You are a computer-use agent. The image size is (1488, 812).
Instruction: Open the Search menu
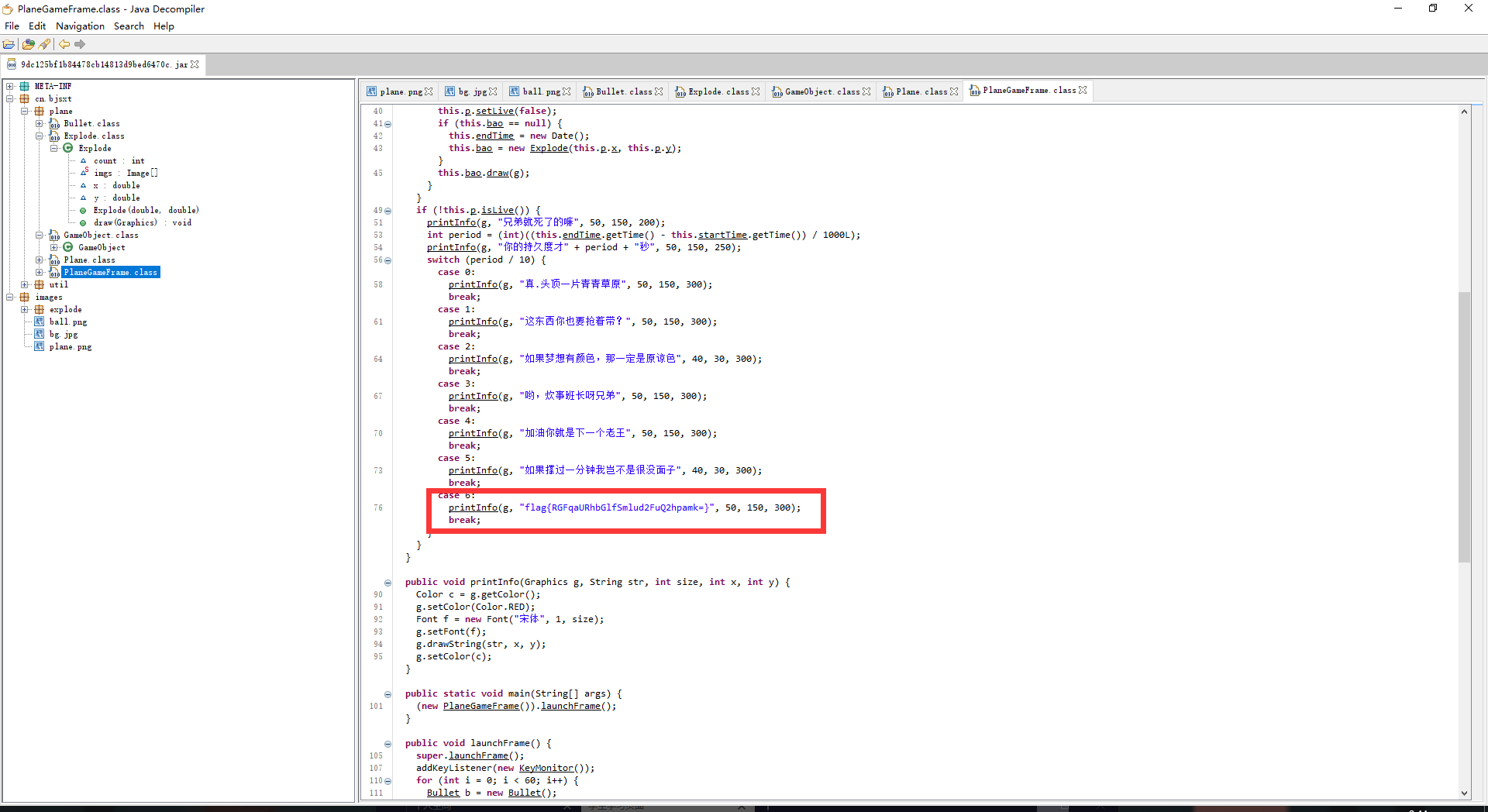[129, 26]
